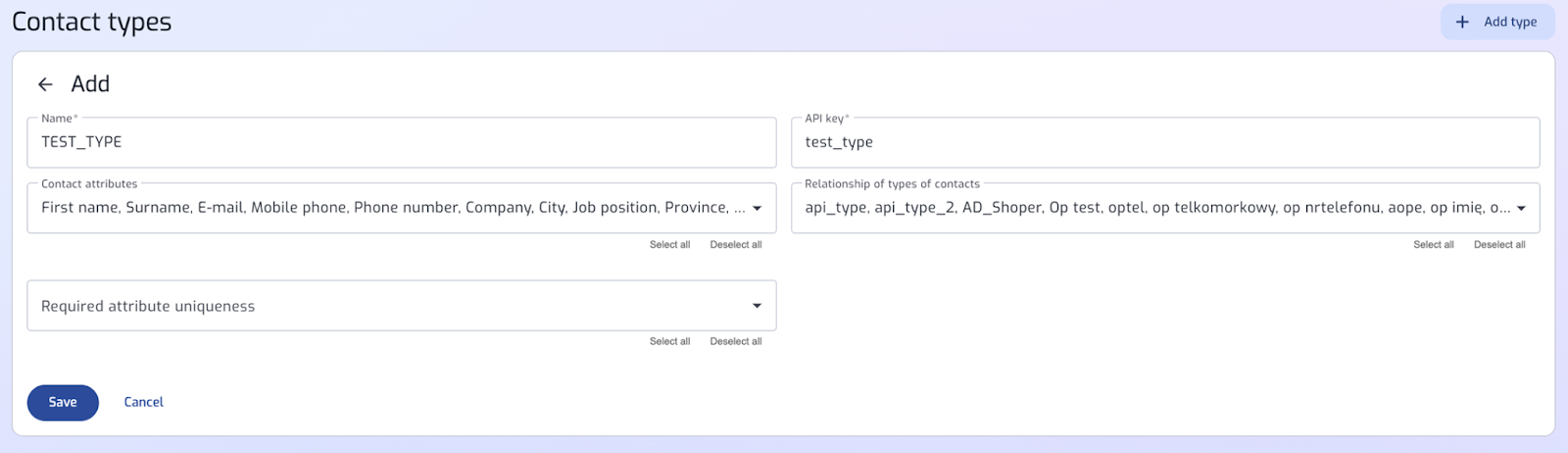Open the Contact attributes multi-select list
This screenshot has width=1568, height=453.
(x=402, y=208)
